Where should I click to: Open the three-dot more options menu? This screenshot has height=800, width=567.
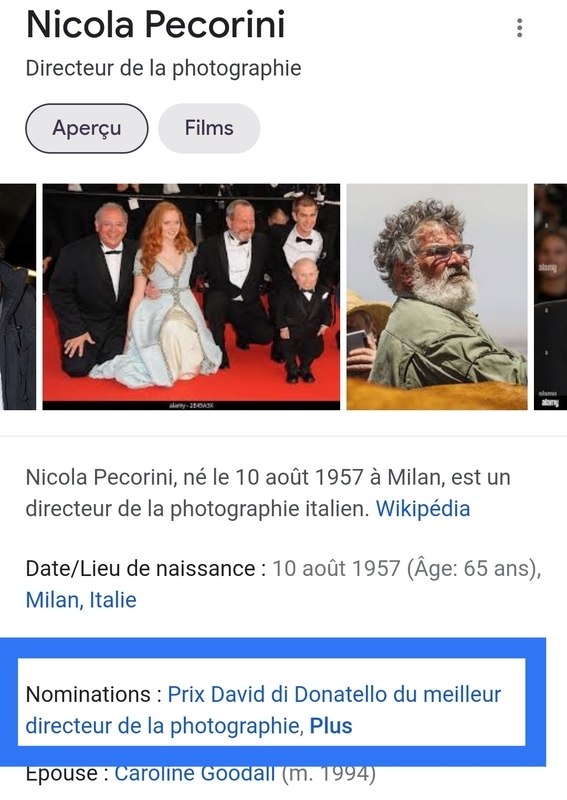pos(519,28)
